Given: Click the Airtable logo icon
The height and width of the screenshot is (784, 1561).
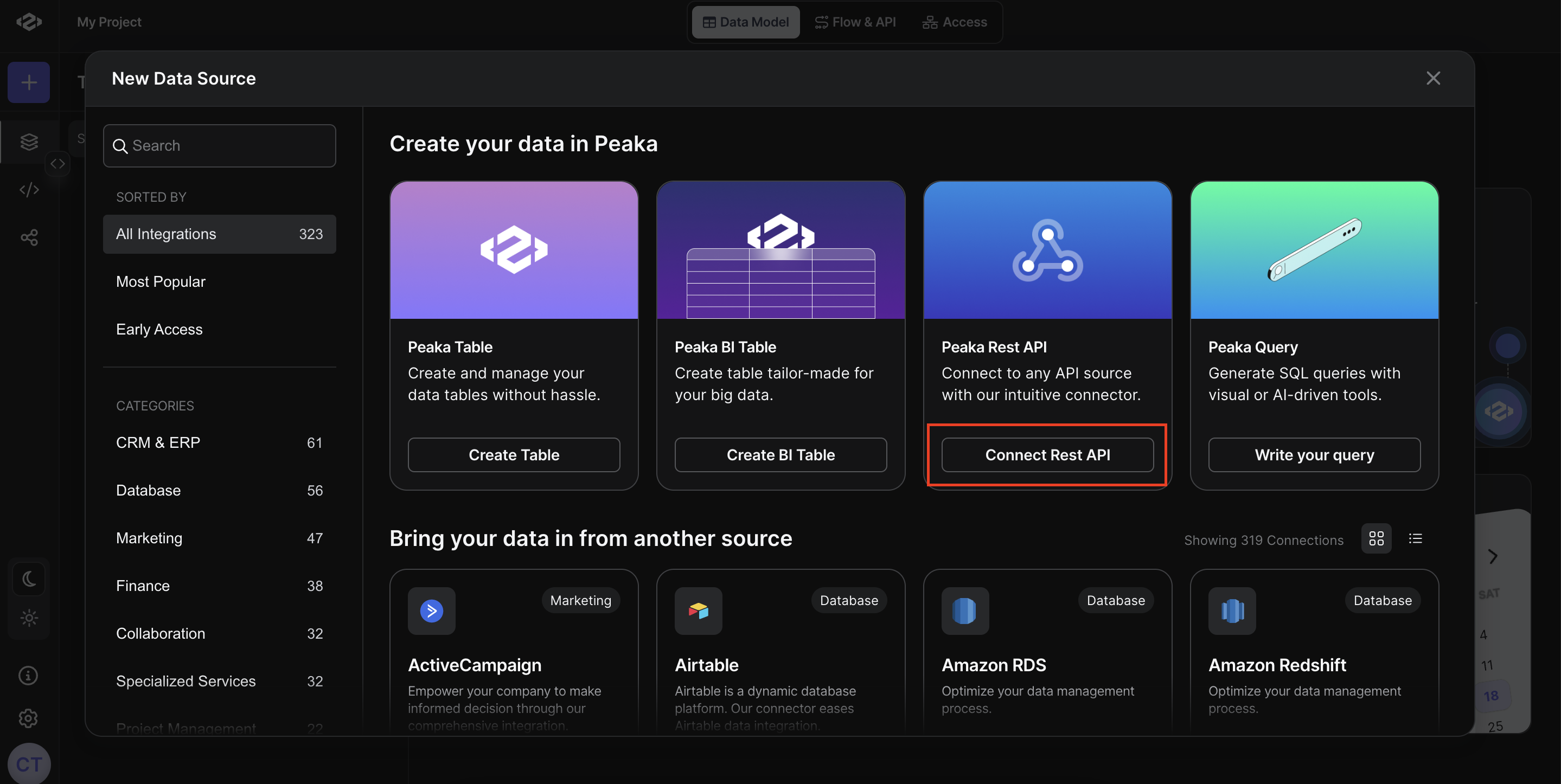Looking at the screenshot, I should 698,611.
